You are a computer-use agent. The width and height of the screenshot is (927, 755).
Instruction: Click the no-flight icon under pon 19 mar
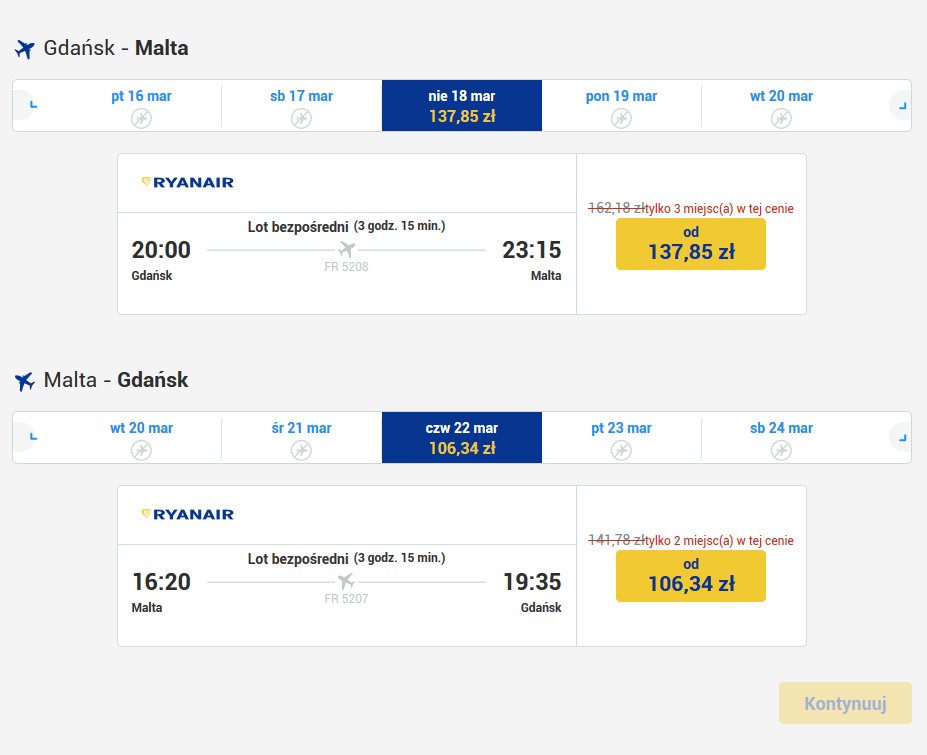coord(621,118)
